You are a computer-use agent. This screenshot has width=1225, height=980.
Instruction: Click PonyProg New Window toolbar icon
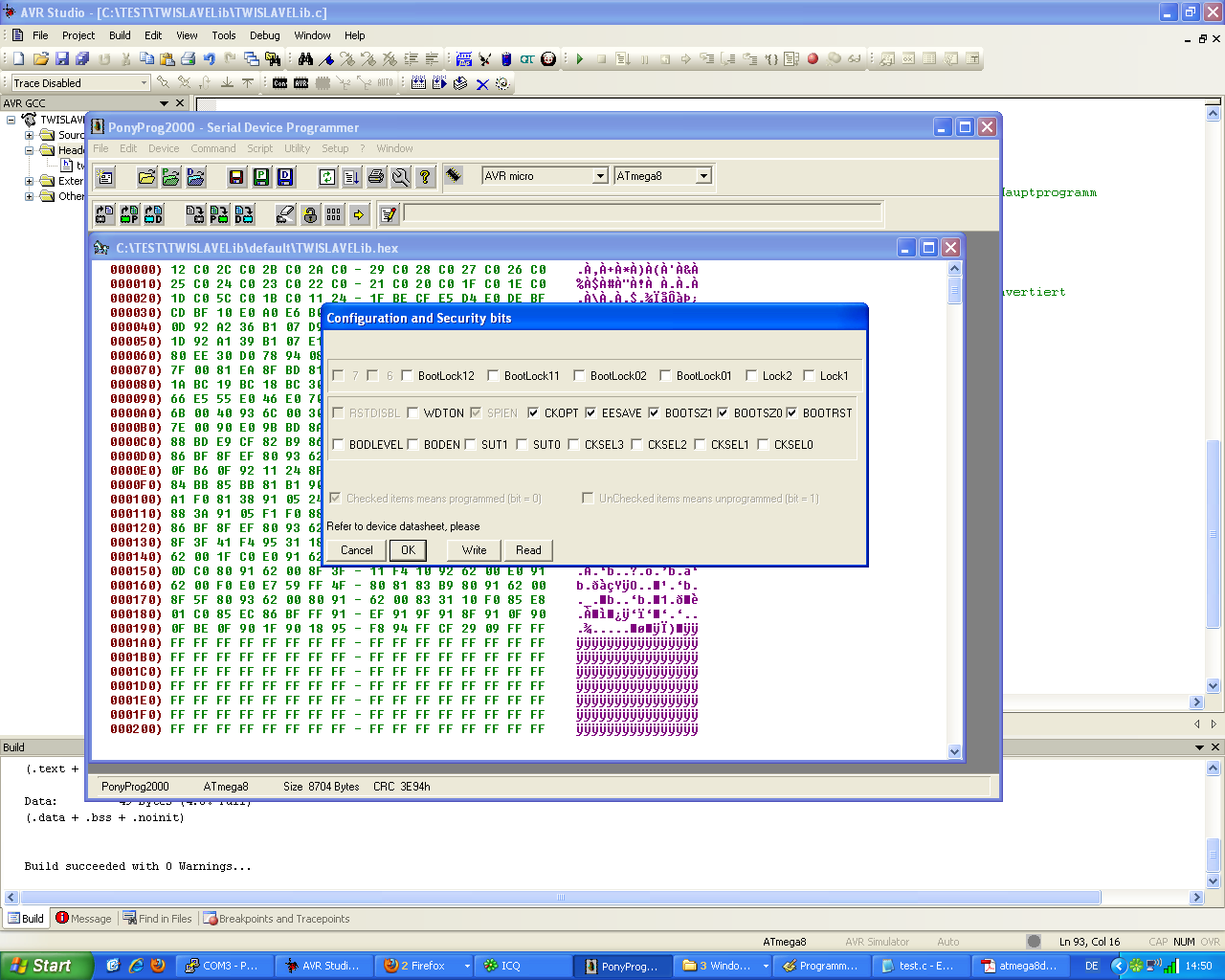tap(105, 177)
